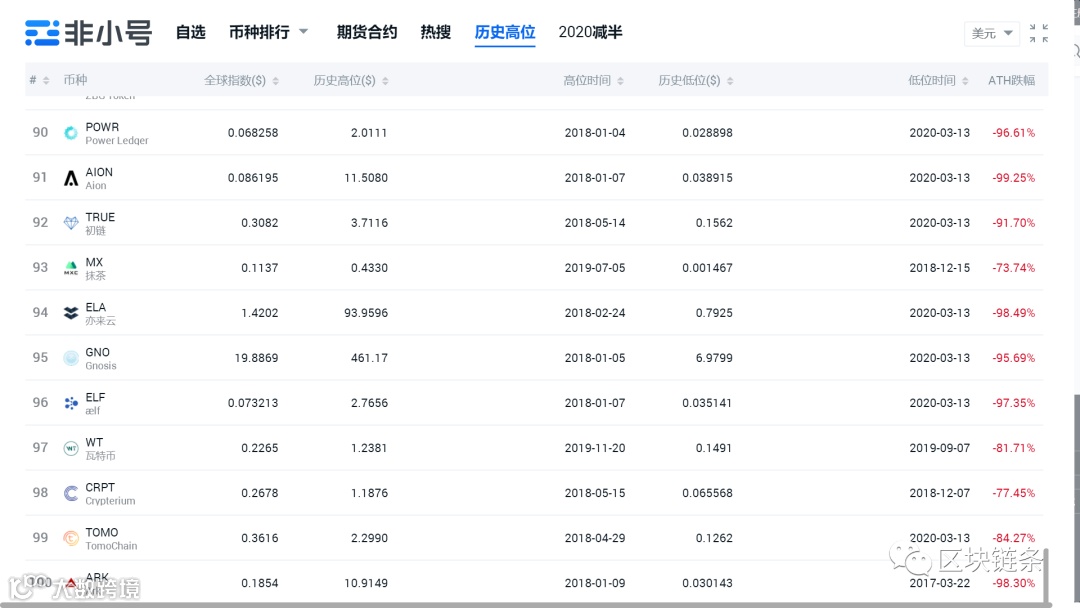Click the ELA coin icon

(71, 313)
